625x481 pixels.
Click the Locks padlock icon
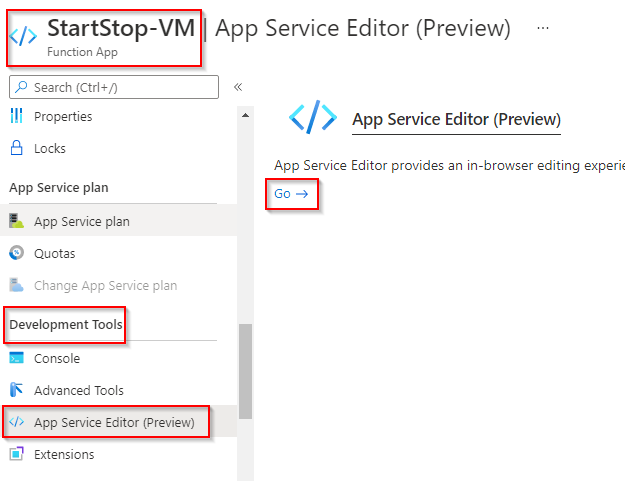coord(16,148)
